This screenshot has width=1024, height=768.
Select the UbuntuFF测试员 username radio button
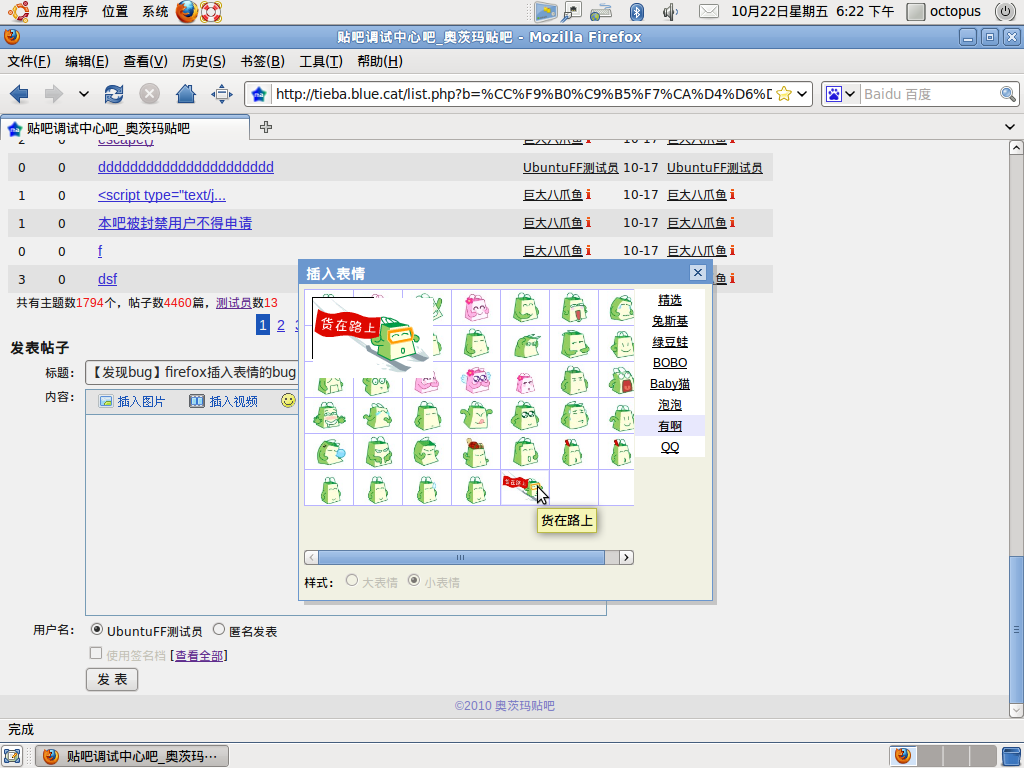97,631
